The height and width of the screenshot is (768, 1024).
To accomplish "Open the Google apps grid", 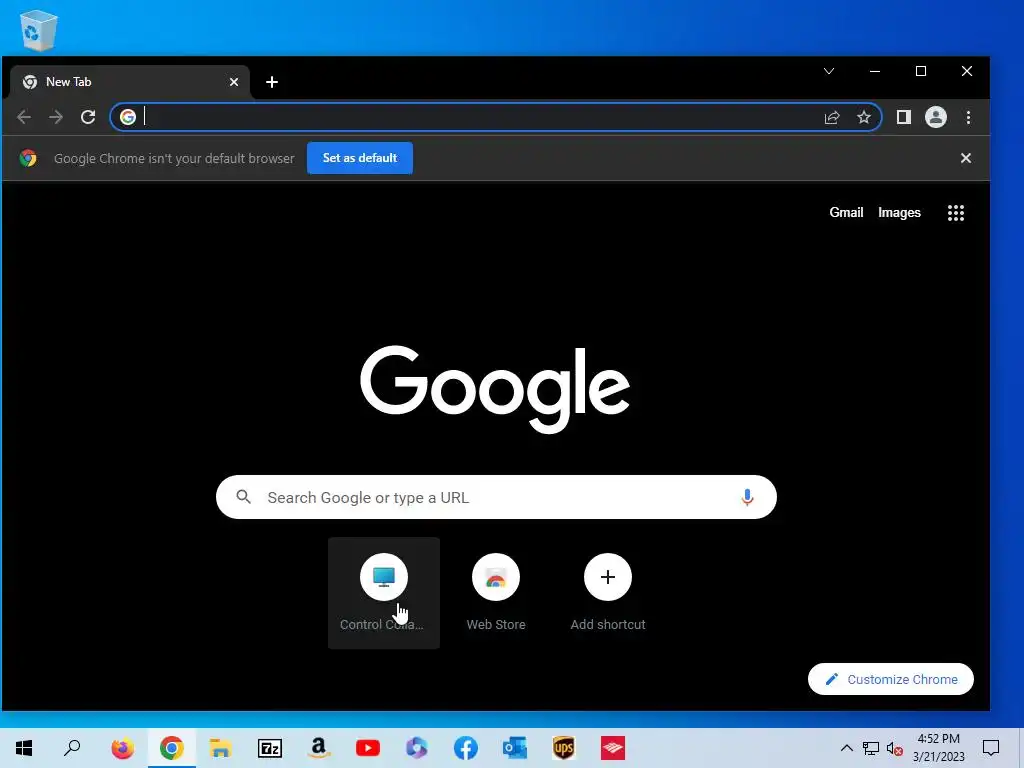I will click(956, 213).
